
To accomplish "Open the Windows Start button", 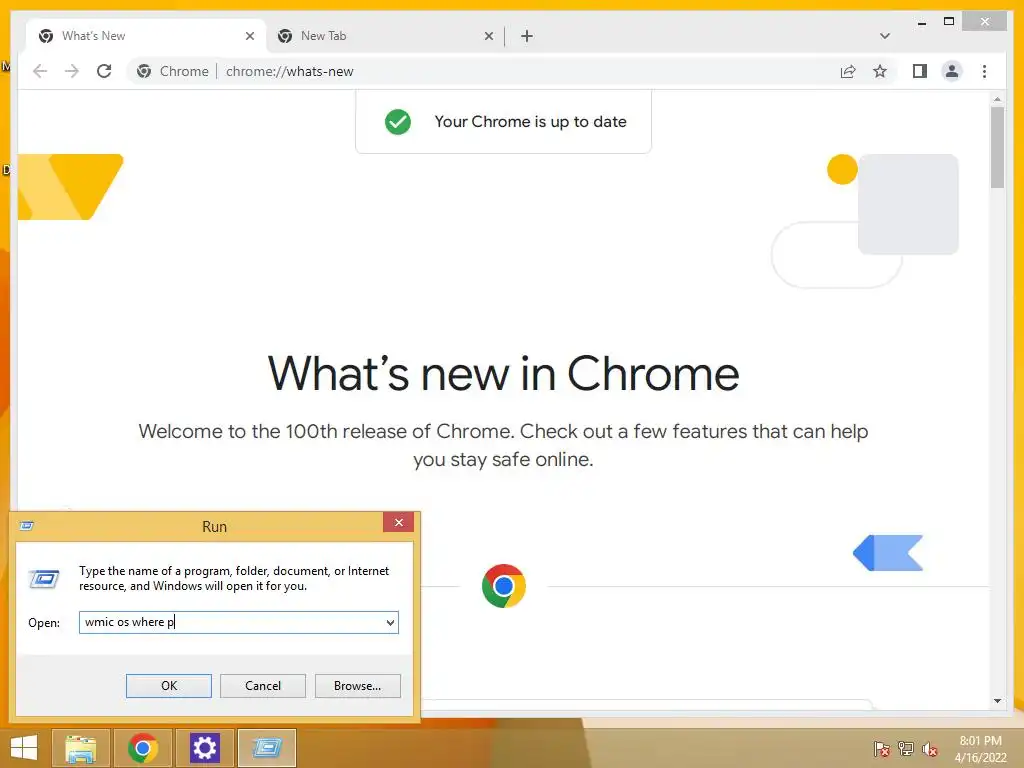I will click(24, 748).
